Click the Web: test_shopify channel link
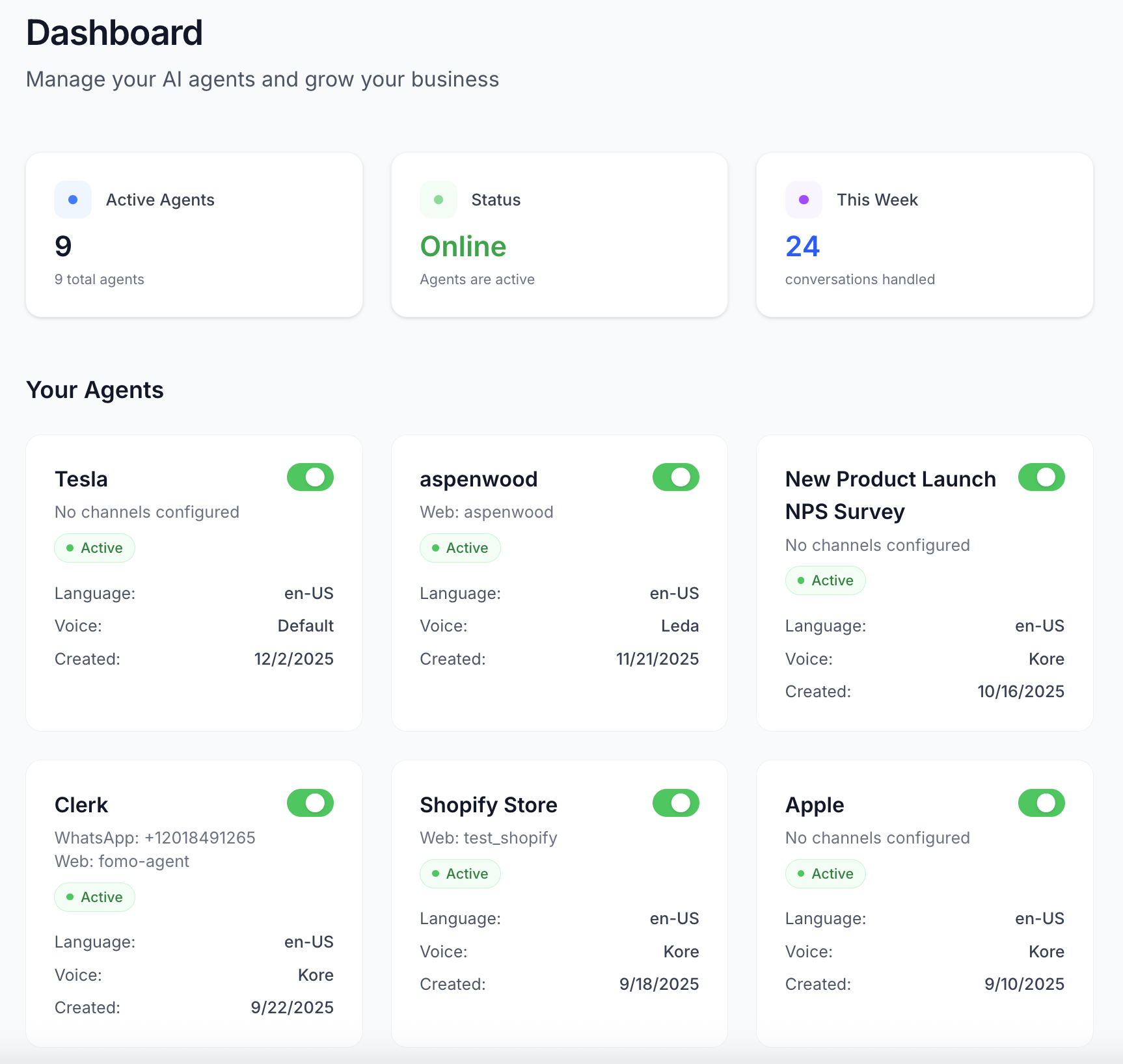1123x1064 pixels. click(488, 838)
